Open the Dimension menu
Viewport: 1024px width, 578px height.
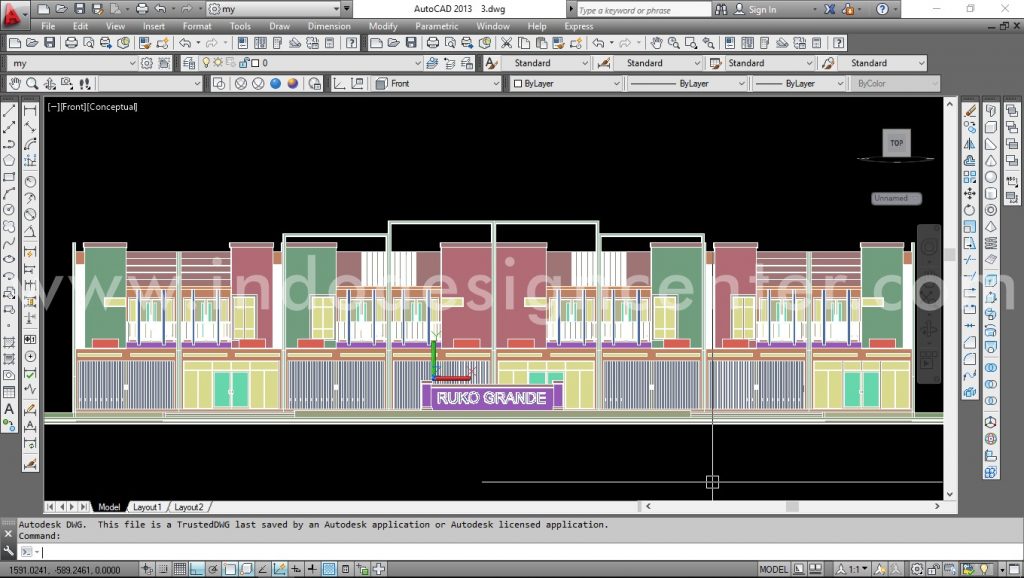click(329, 26)
